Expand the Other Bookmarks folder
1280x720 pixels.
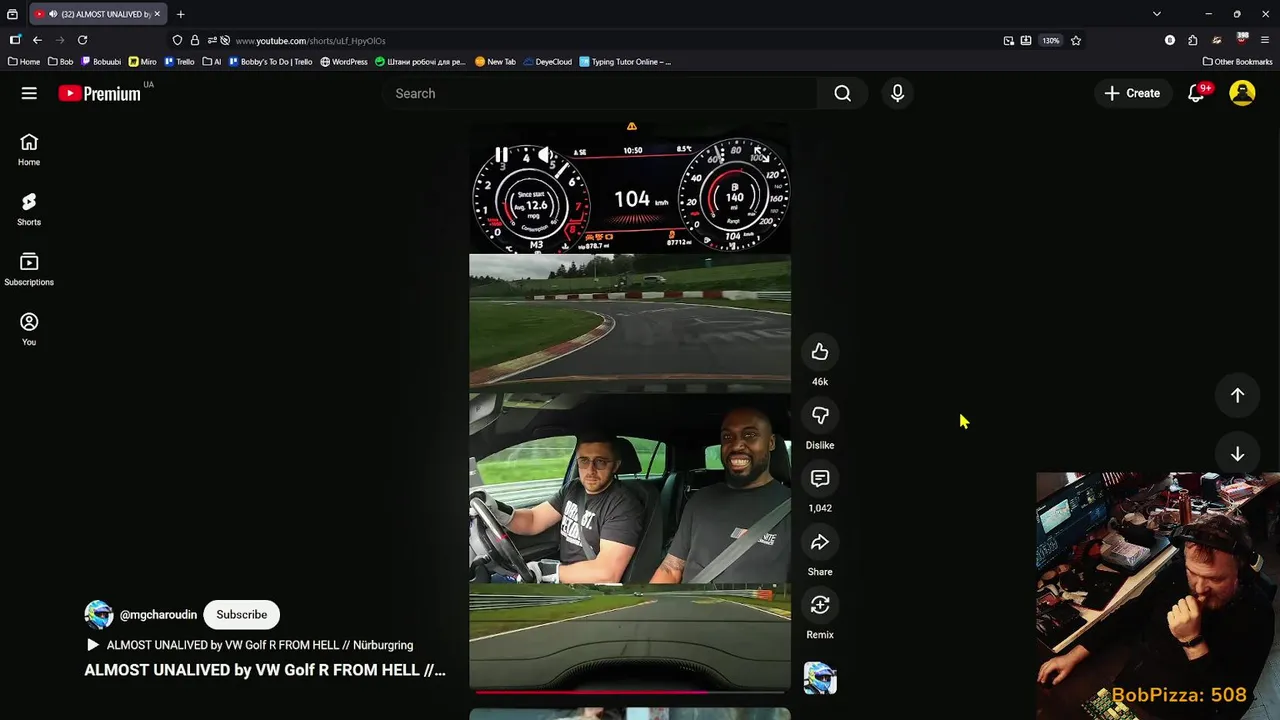tap(1237, 62)
